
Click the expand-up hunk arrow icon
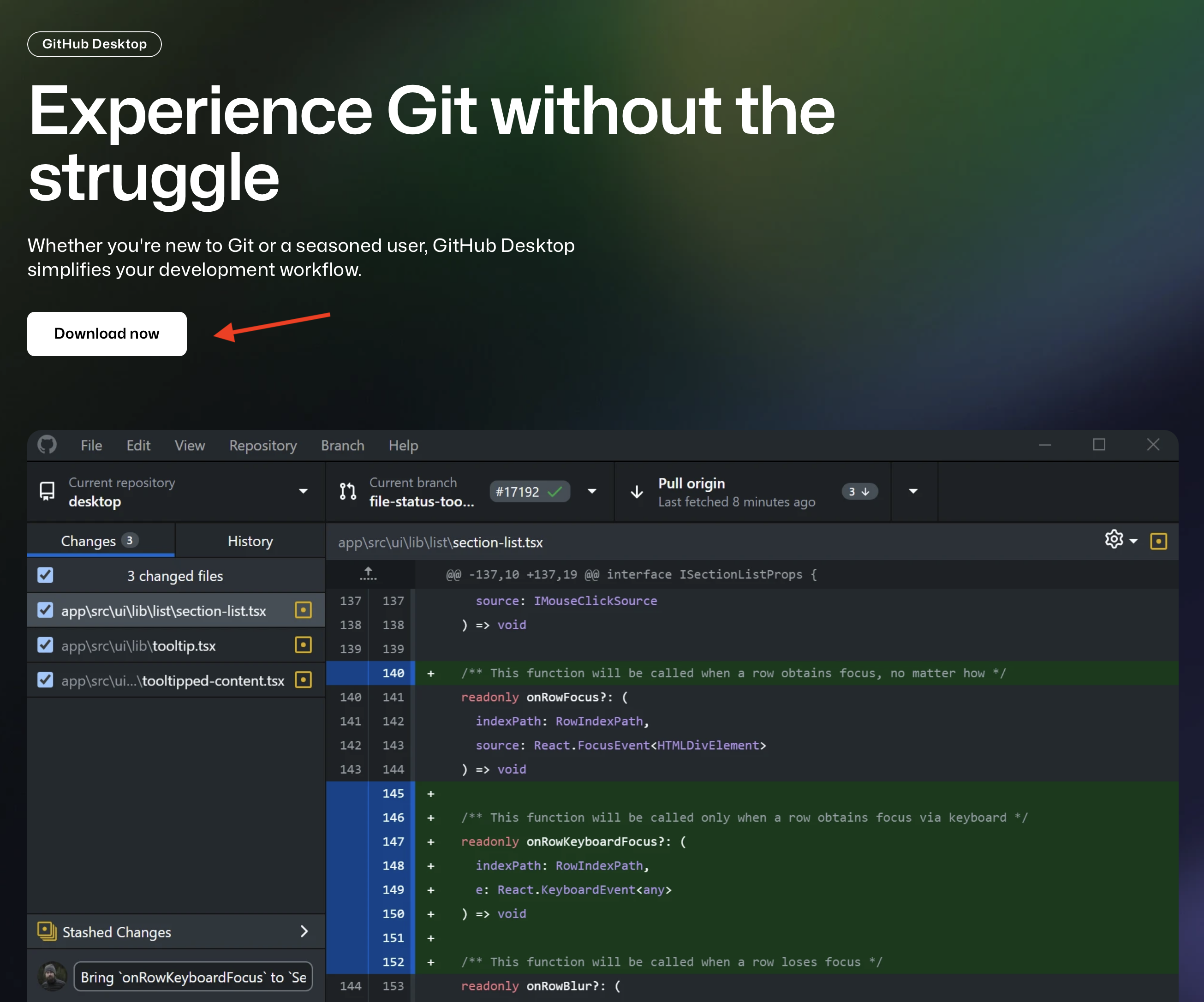(369, 573)
